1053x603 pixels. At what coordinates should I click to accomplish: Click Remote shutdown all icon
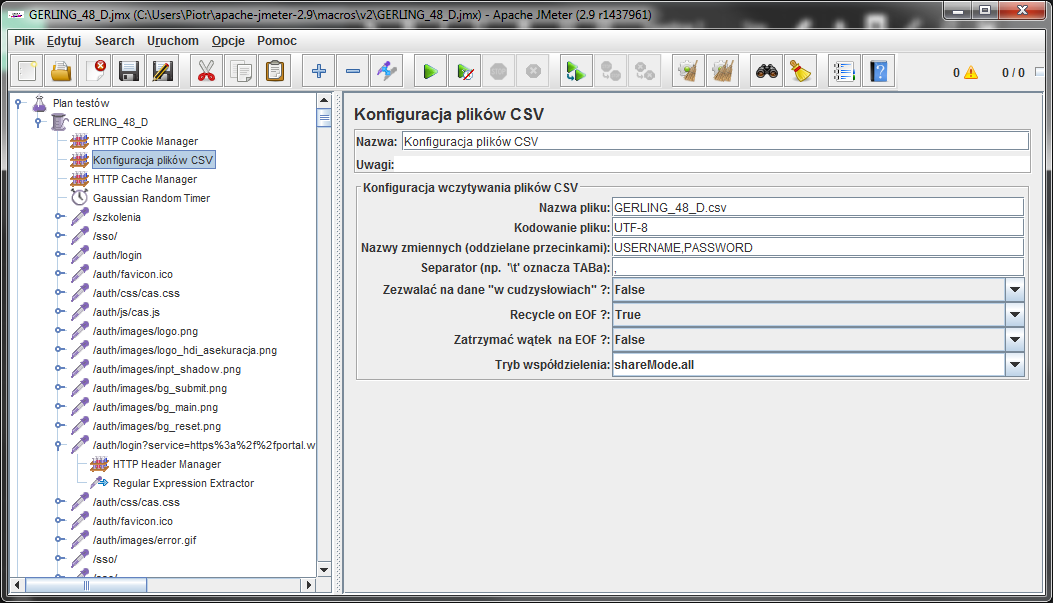[645, 71]
